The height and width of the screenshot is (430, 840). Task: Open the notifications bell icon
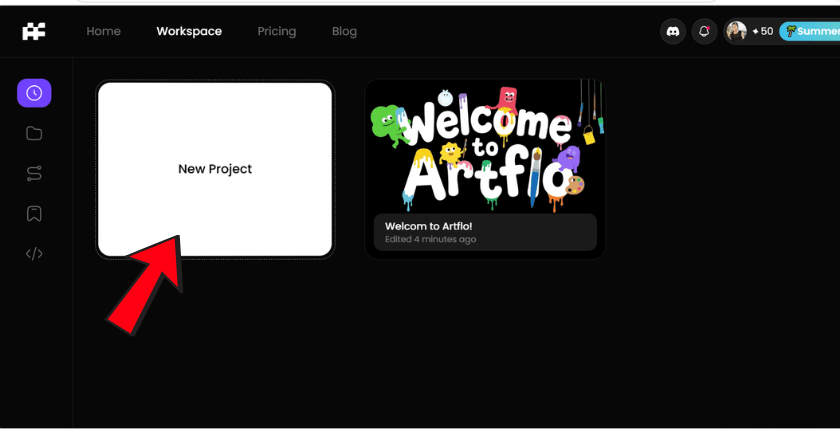coord(704,32)
